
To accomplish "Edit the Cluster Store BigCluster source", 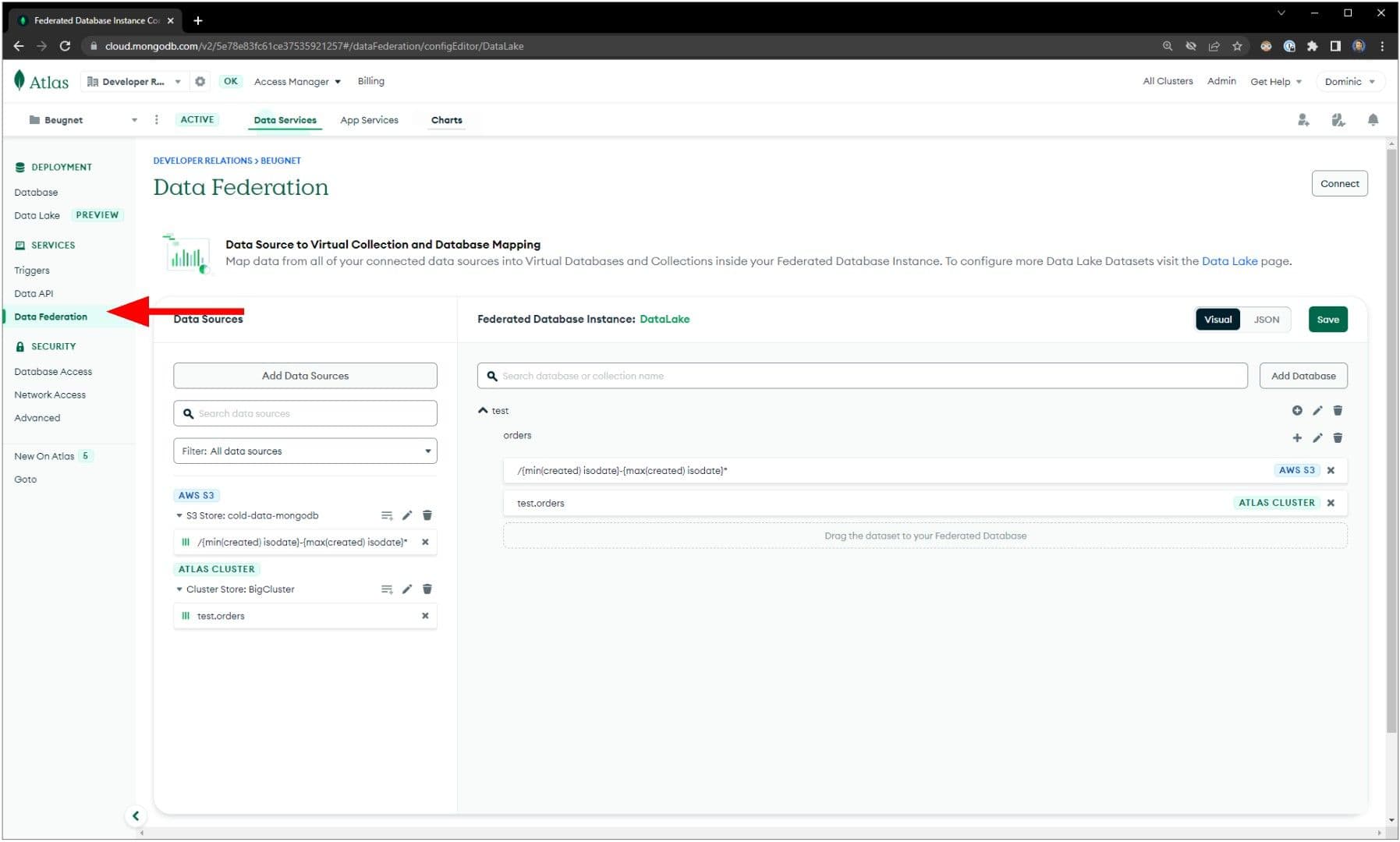I will (406, 589).
